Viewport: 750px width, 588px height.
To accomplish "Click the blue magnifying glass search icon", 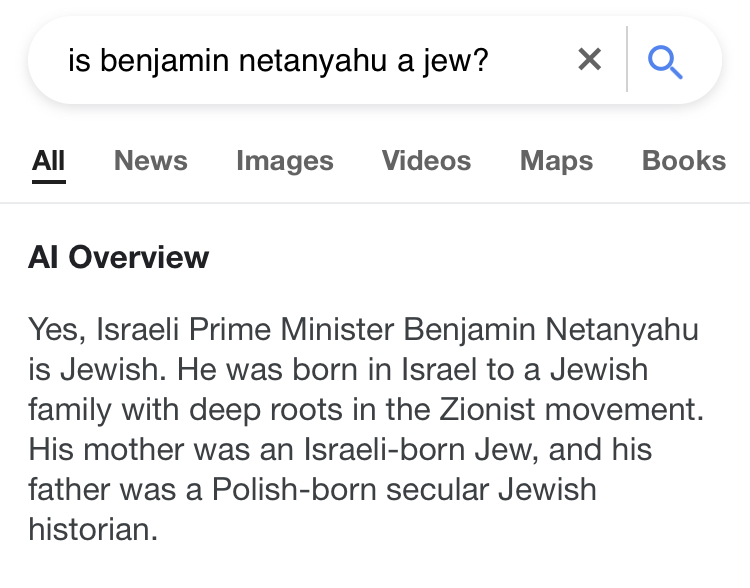I will (x=665, y=62).
